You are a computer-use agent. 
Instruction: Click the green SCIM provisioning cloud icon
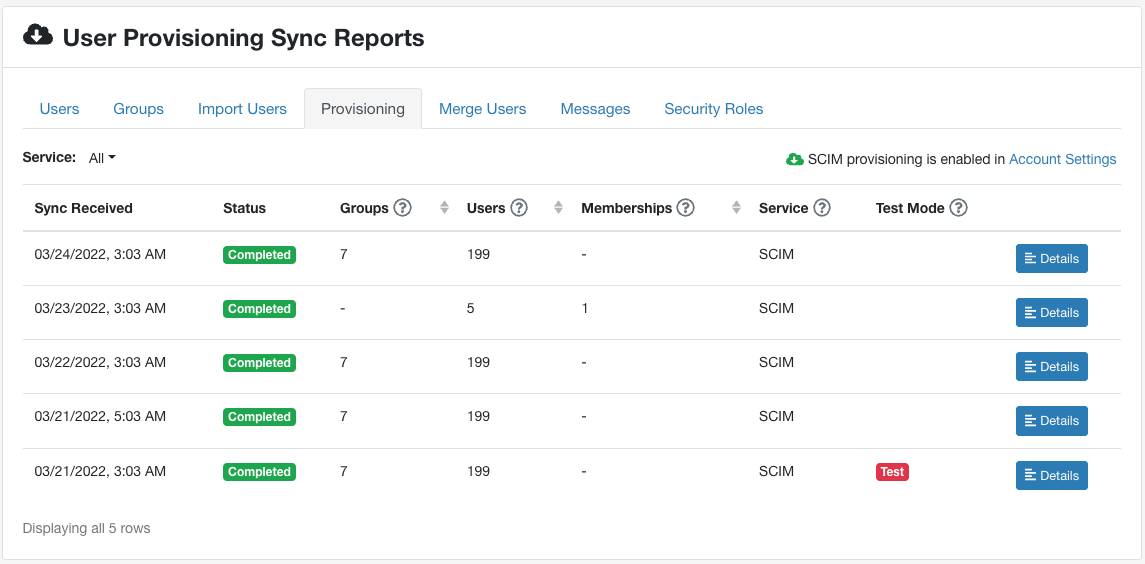coord(795,159)
